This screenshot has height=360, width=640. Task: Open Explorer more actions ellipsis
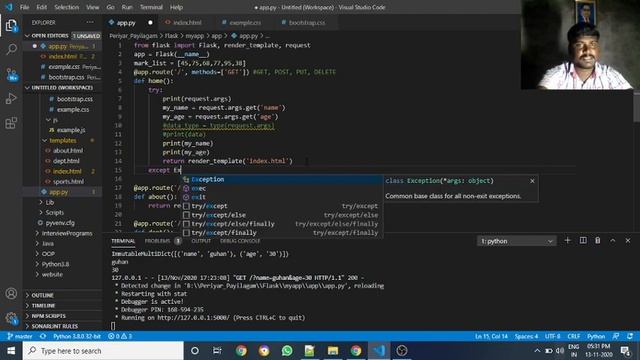(x=90, y=22)
